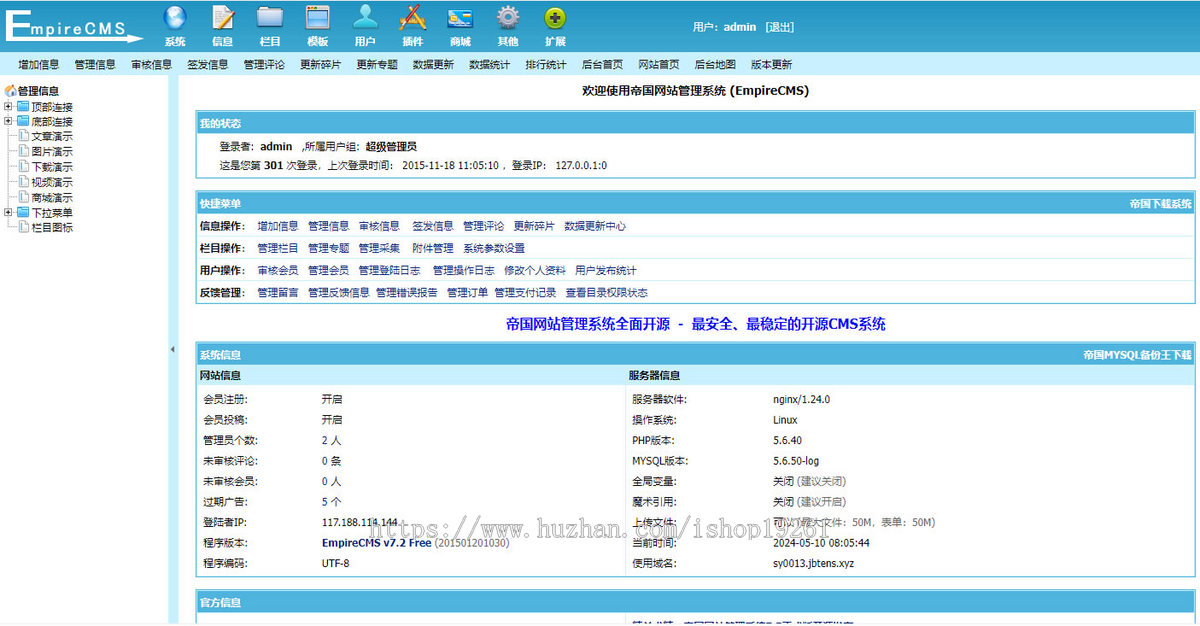The width and height of the screenshot is (1200, 626).
Task: Select 更新专题 in the top submenu
Action: pos(377,65)
